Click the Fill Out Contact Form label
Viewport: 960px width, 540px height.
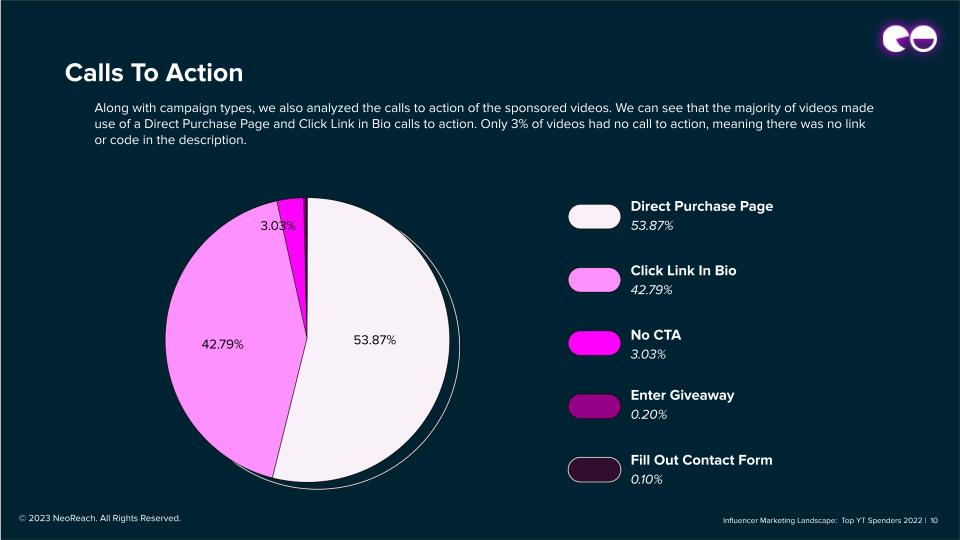coord(701,460)
